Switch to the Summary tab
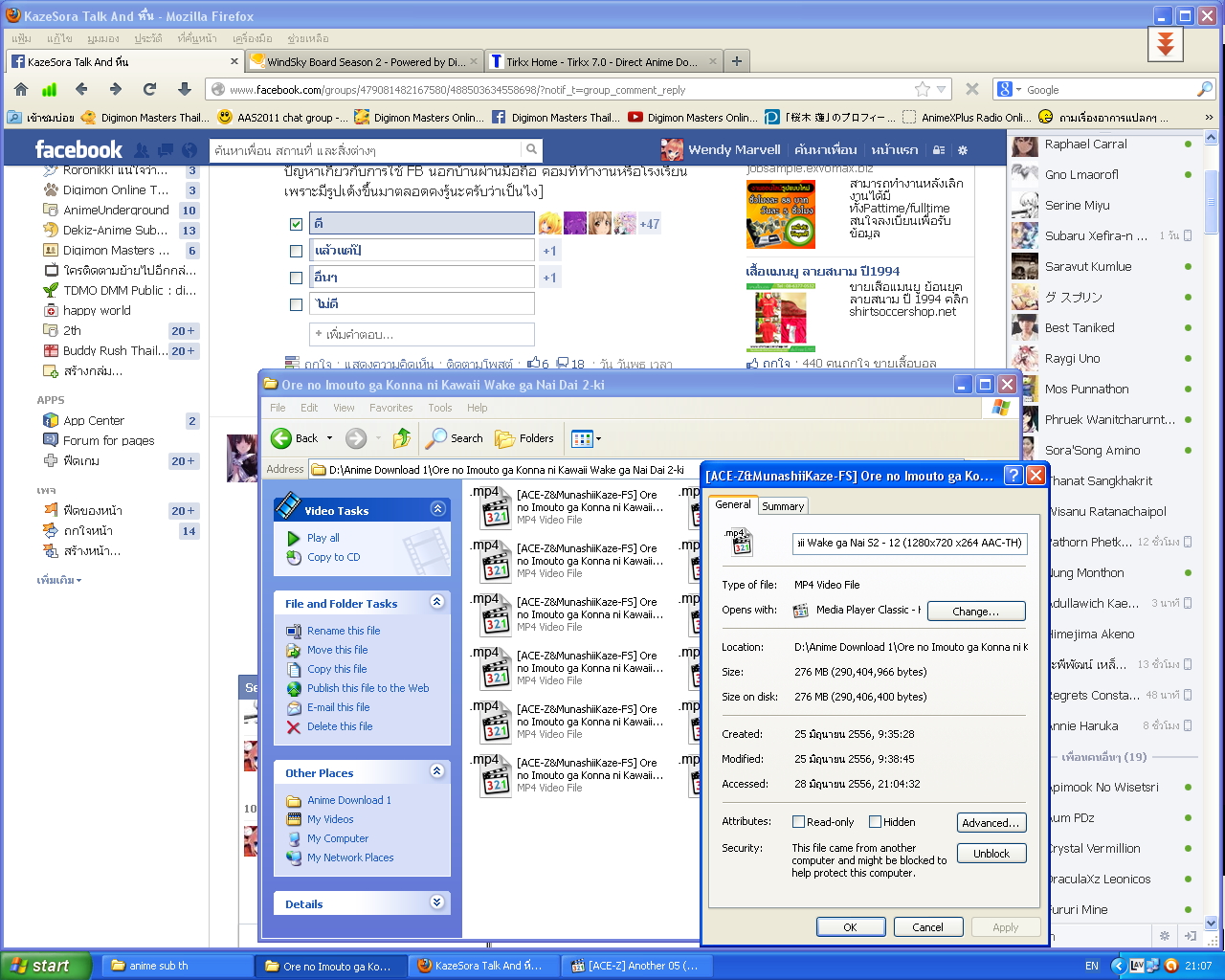The image size is (1225, 980). [x=783, y=506]
